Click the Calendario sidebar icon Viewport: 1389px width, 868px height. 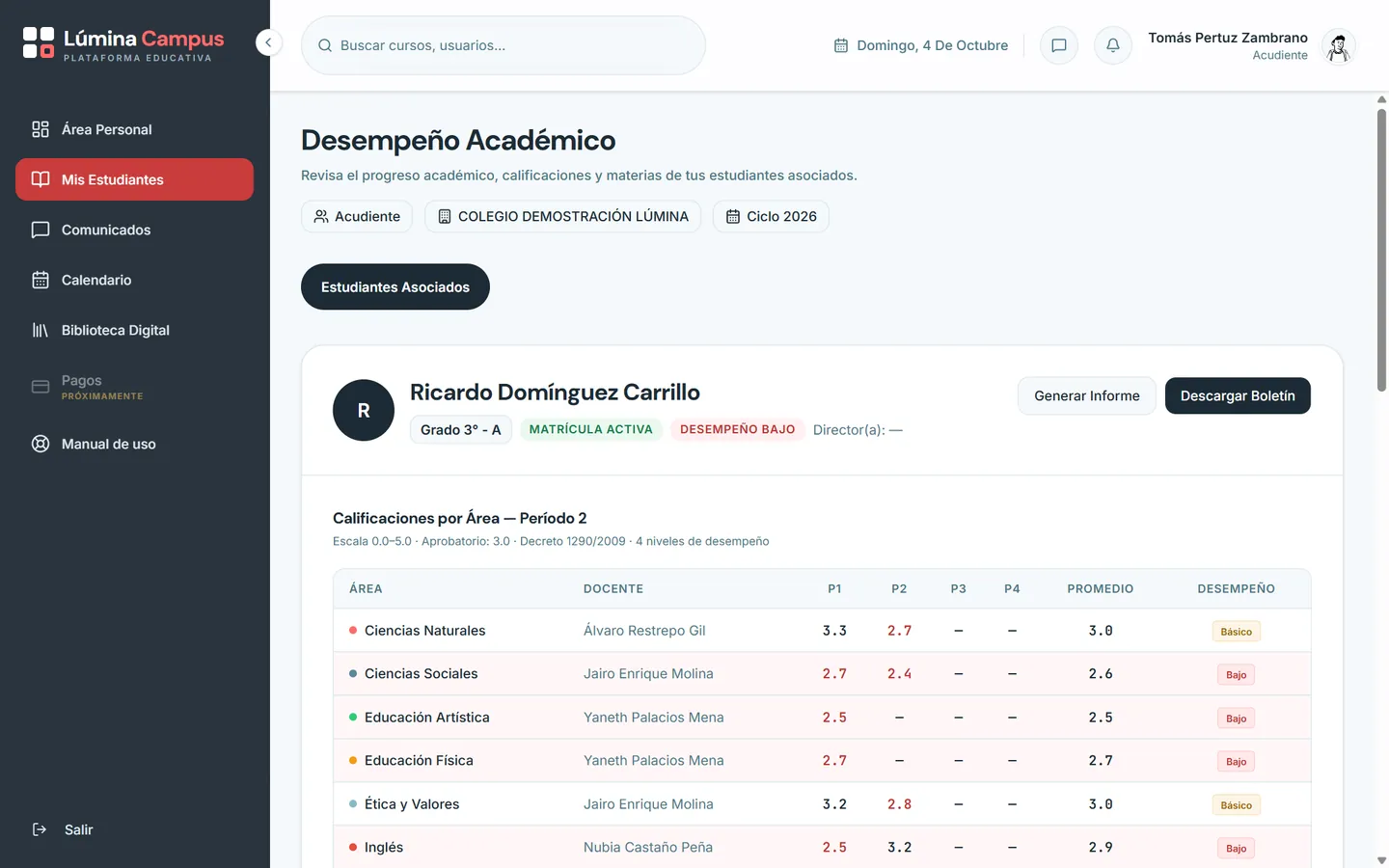click(41, 280)
